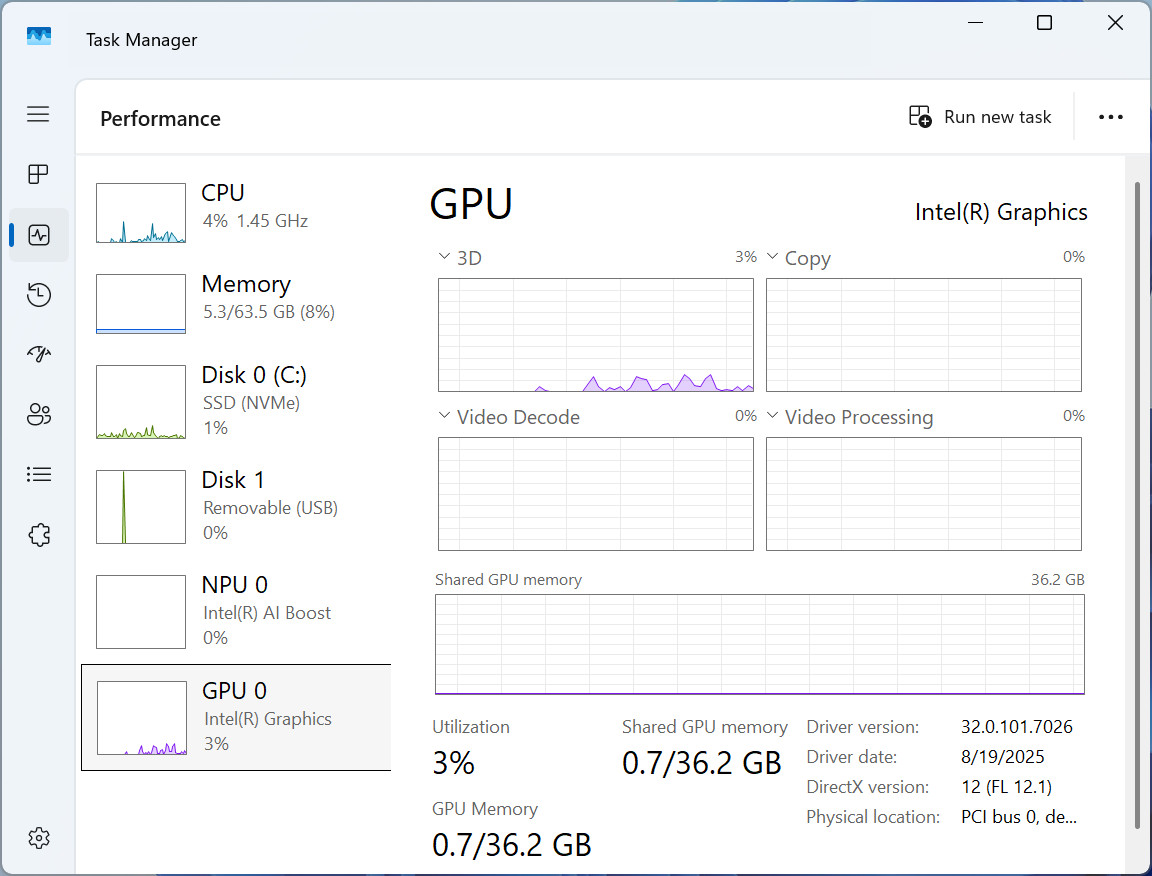Select Disk 0 (C:) in resource list
This screenshot has width=1152, height=876.
coord(236,401)
